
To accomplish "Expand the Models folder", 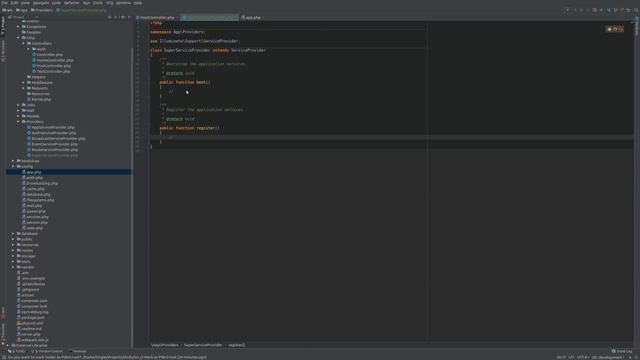I will [x=18, y=116].
